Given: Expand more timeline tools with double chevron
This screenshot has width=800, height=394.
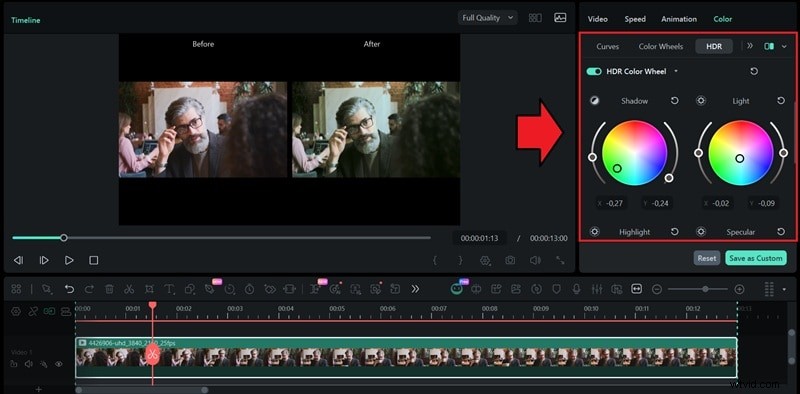Looking at the screenshot, I should [415, 289].
